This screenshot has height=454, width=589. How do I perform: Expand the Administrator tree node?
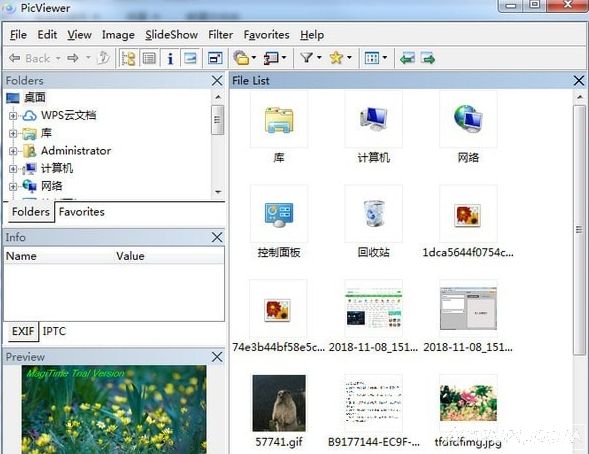13,151
